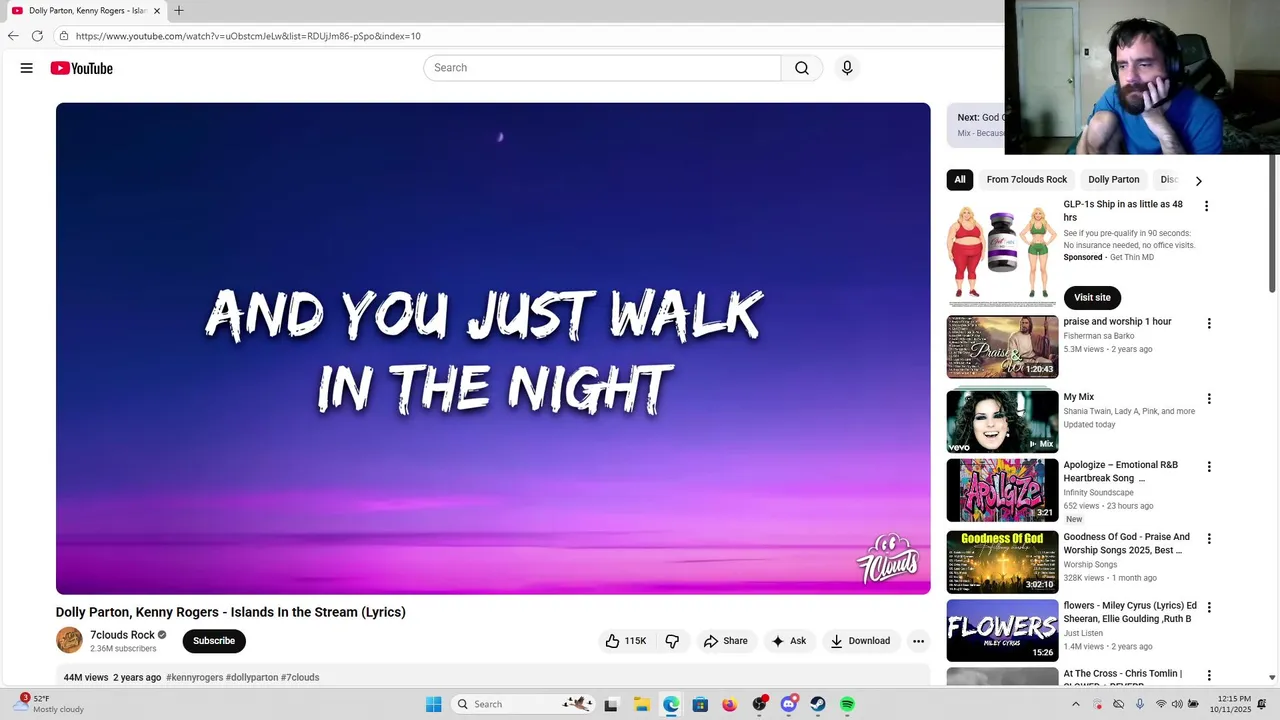Download the current video
The height and width of the screenshot is (720, 1280).
860,641
